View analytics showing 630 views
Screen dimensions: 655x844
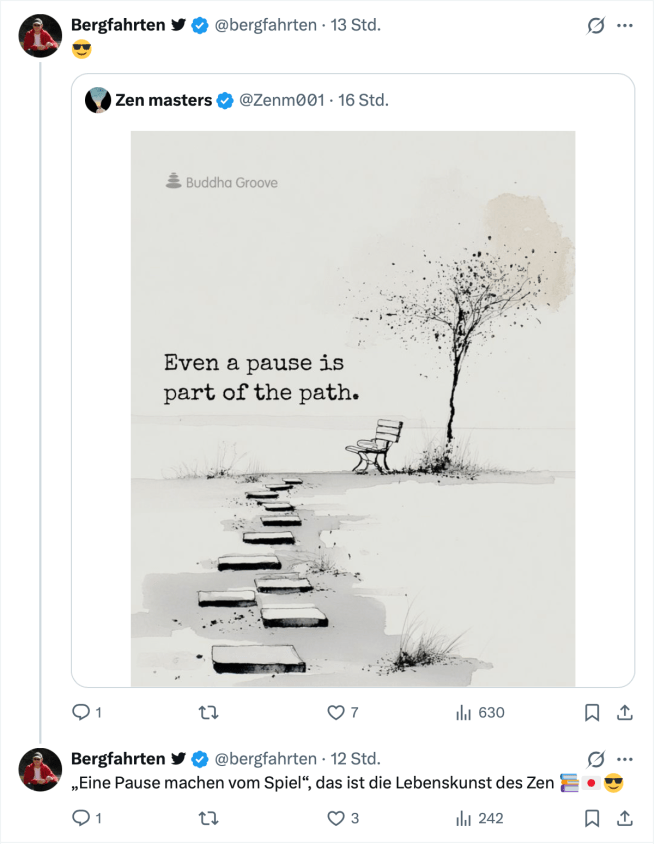(464, 713)
